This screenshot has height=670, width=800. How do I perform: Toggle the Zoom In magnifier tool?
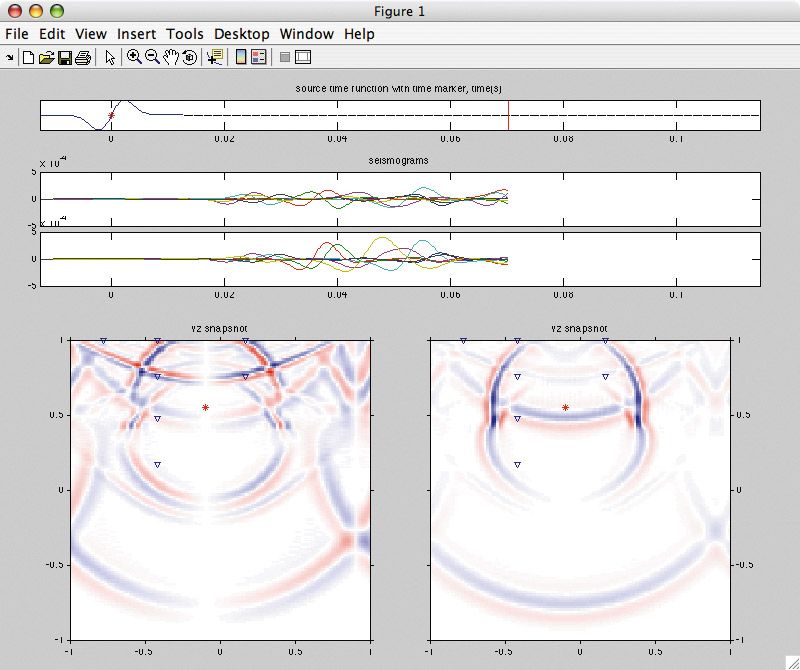(x=134, y=57)
